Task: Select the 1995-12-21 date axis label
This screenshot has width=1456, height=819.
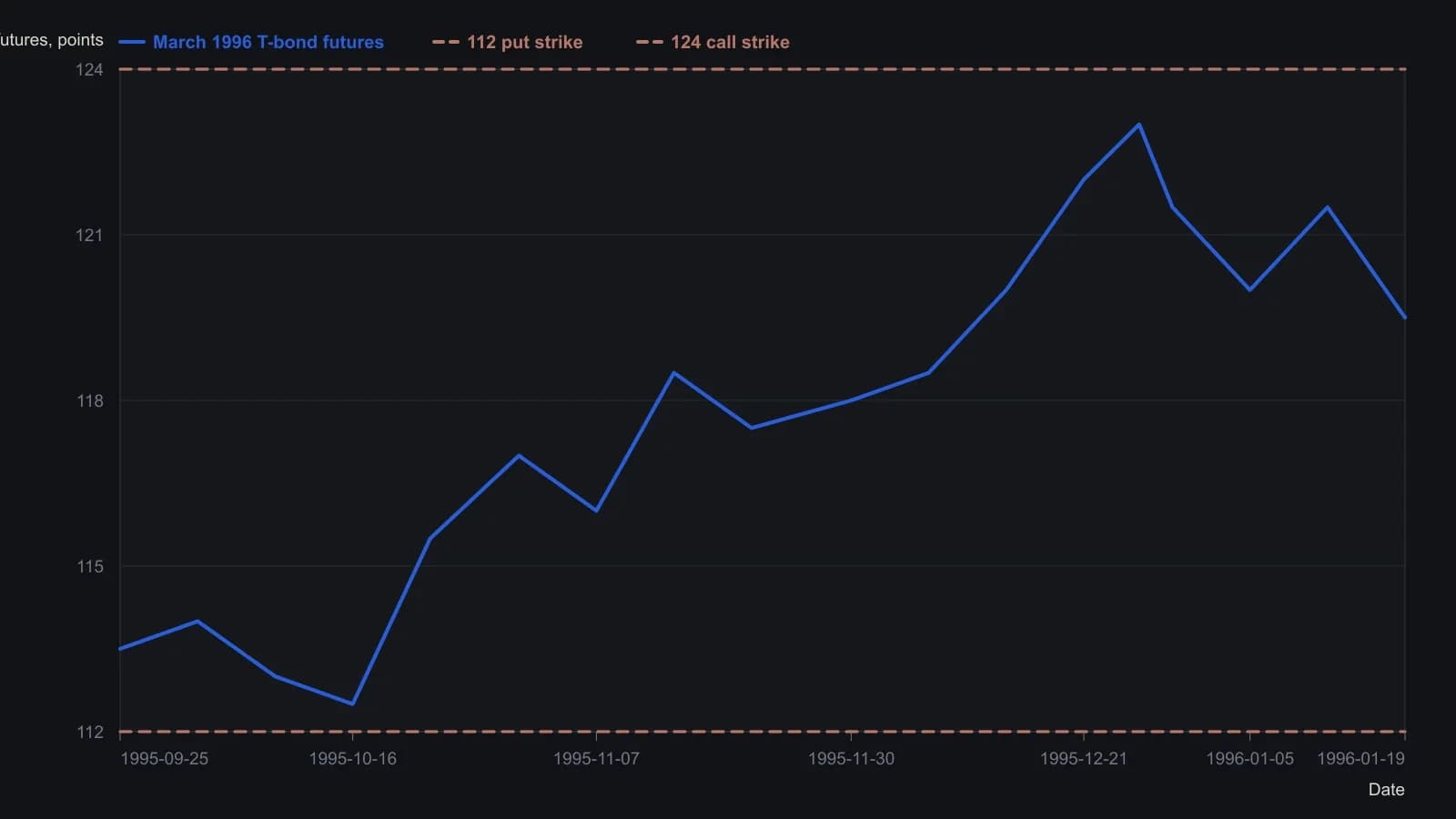Action: (x=1083, y=759)
